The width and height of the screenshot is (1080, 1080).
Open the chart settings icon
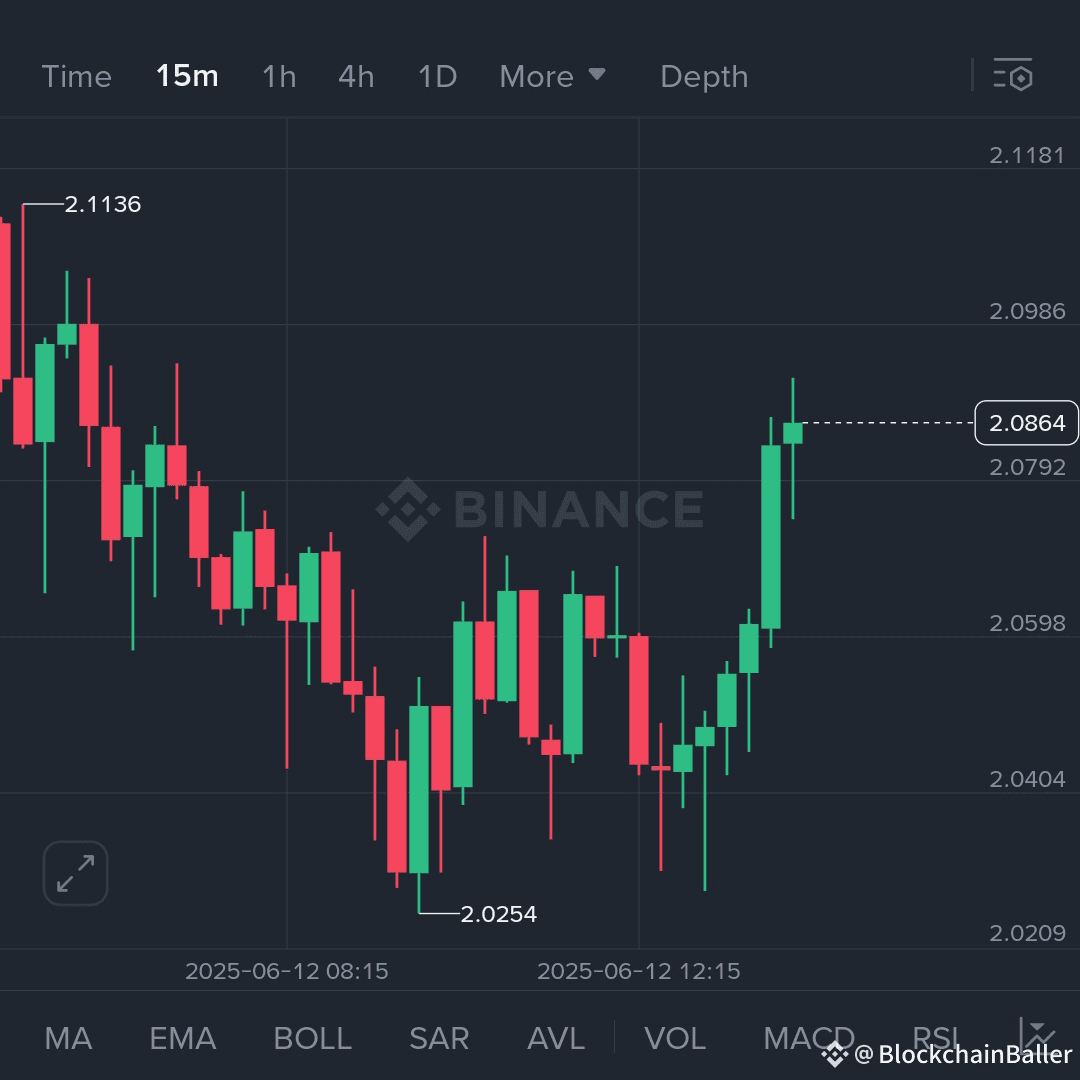[x=1013, y=76]
